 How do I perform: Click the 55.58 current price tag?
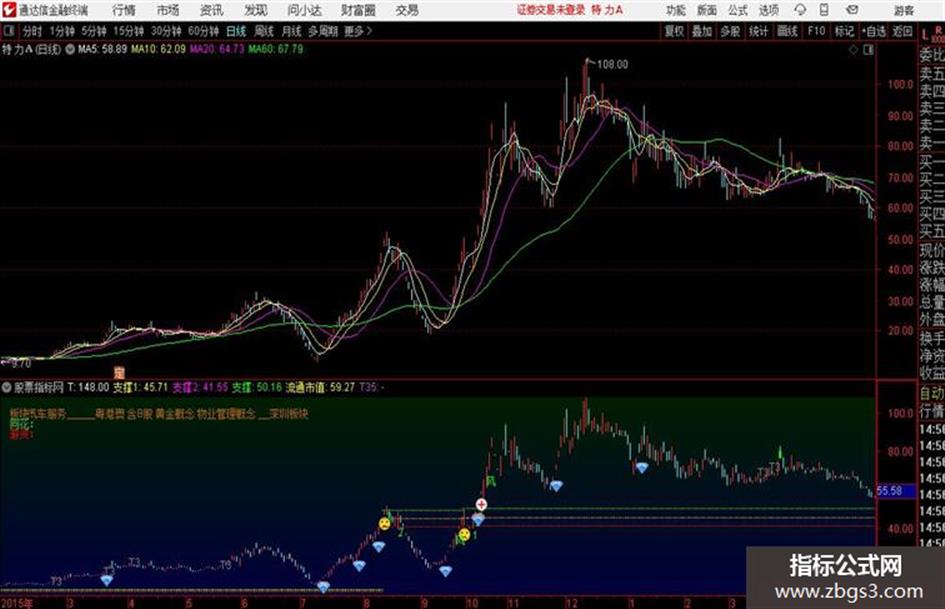890,491
